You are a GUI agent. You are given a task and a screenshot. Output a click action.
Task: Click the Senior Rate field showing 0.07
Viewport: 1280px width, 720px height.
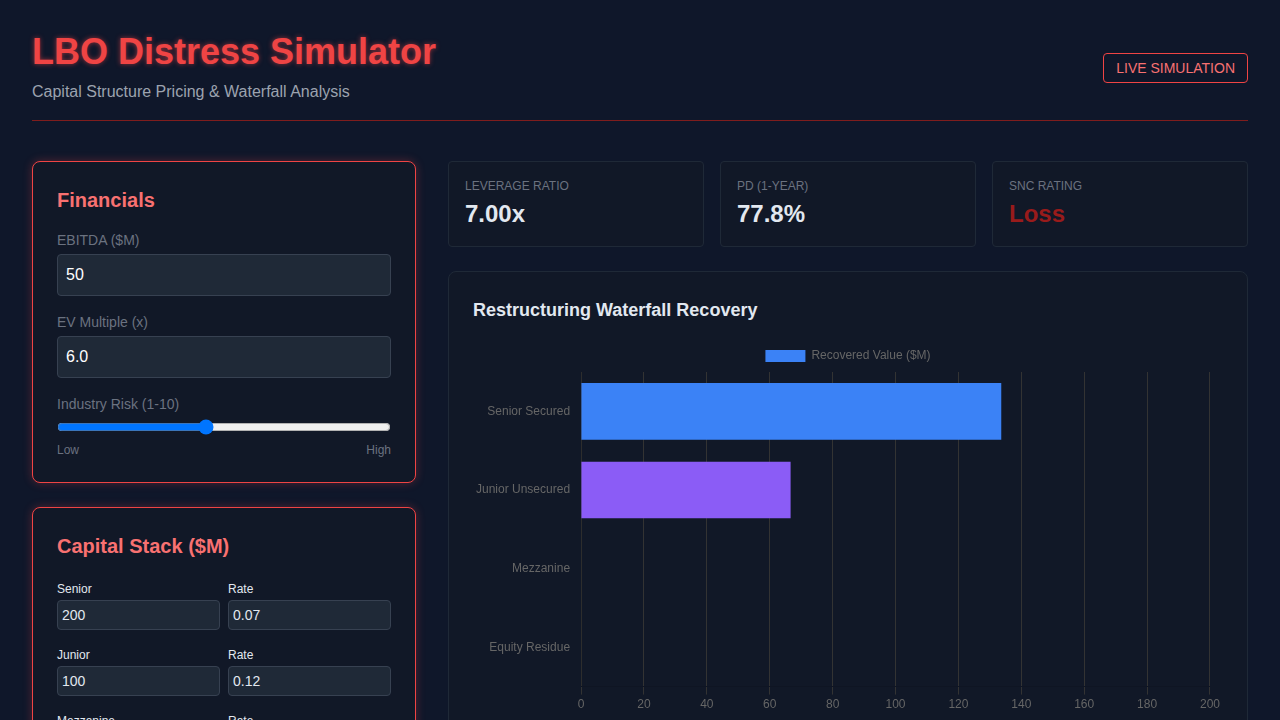pos(309,615)
